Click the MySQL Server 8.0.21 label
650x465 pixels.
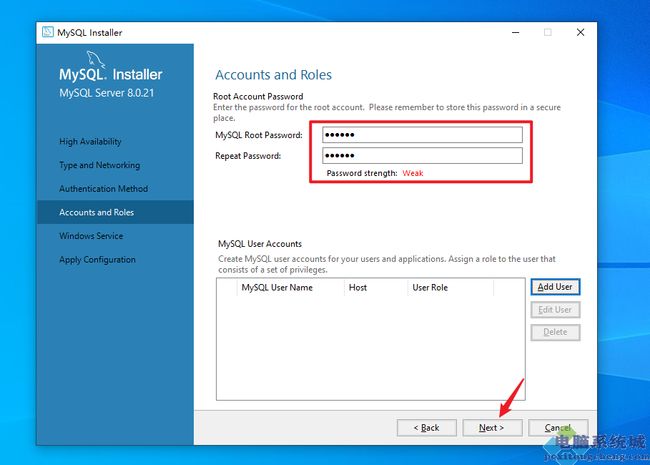coord(107,93)
